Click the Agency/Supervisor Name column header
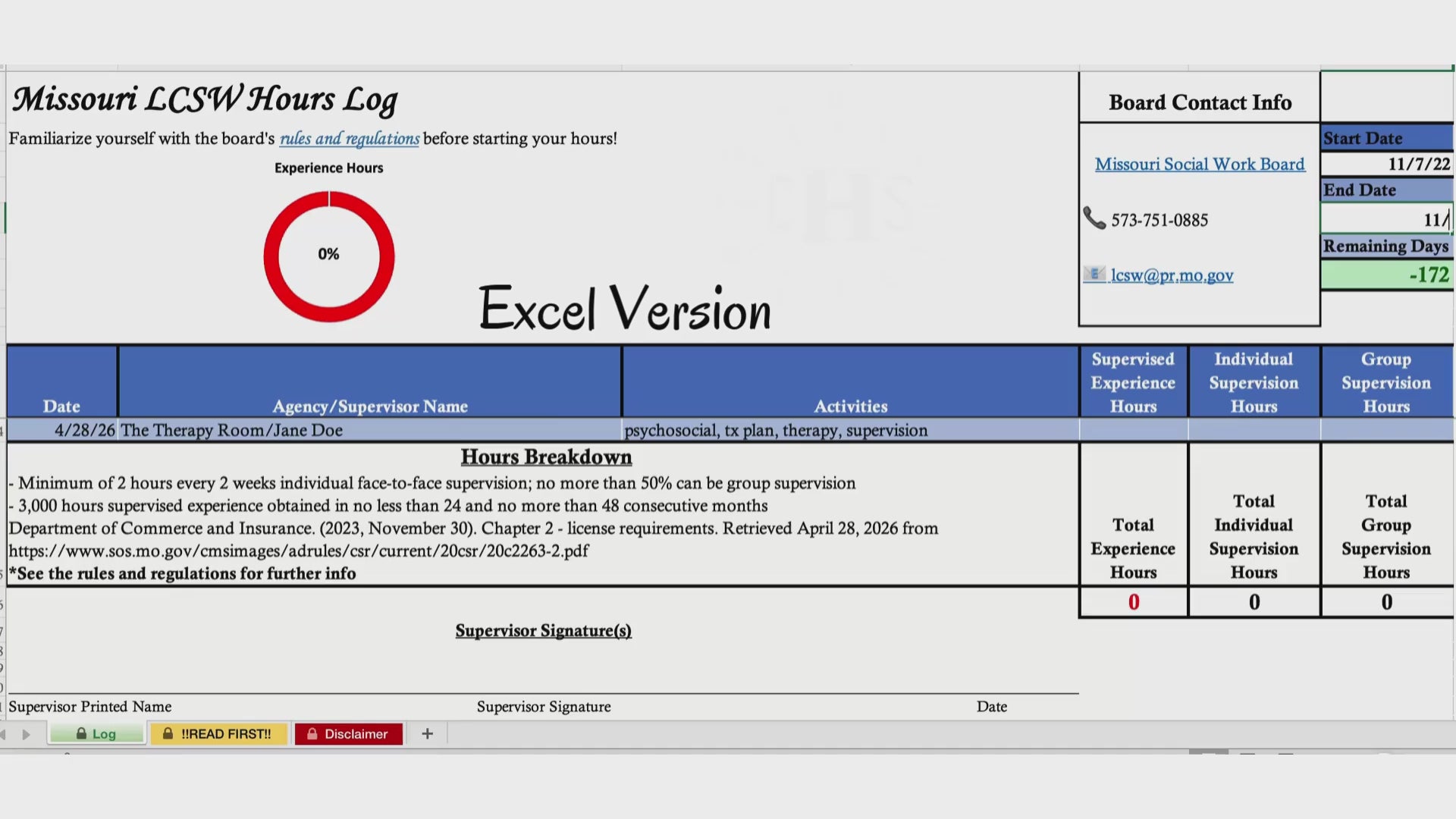 369,381
